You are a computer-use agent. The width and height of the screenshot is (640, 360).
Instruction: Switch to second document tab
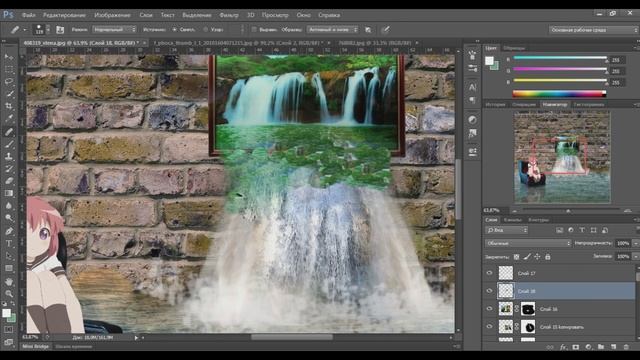[237, 42]
